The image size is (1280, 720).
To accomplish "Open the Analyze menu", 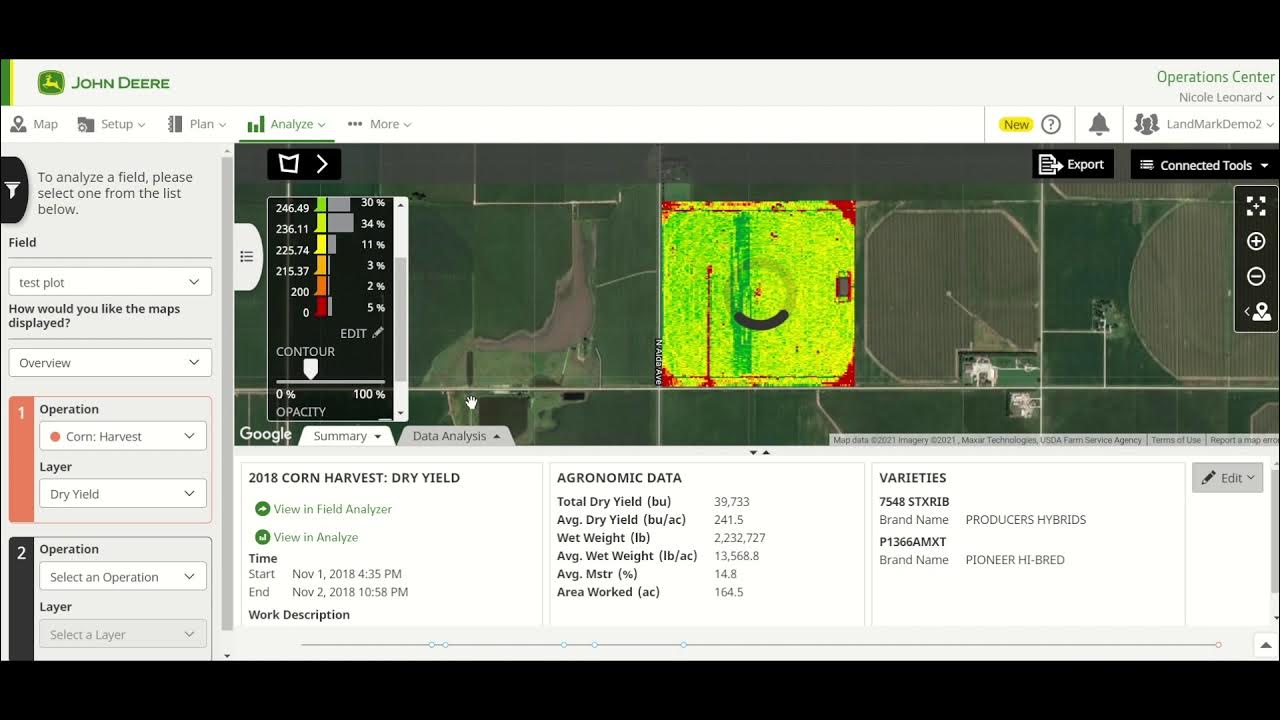I will [286, 124].
